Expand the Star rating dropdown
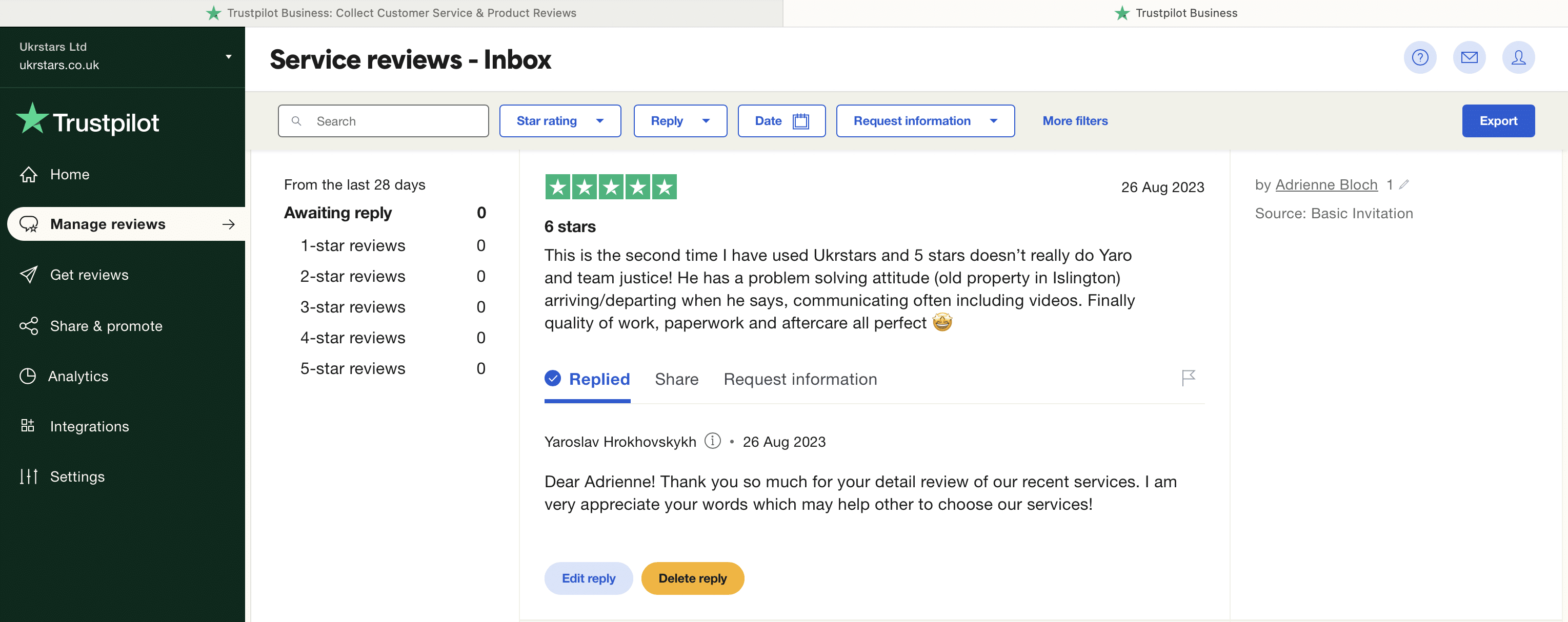The height and width of the screenshot is (622, 1568). 559,121
